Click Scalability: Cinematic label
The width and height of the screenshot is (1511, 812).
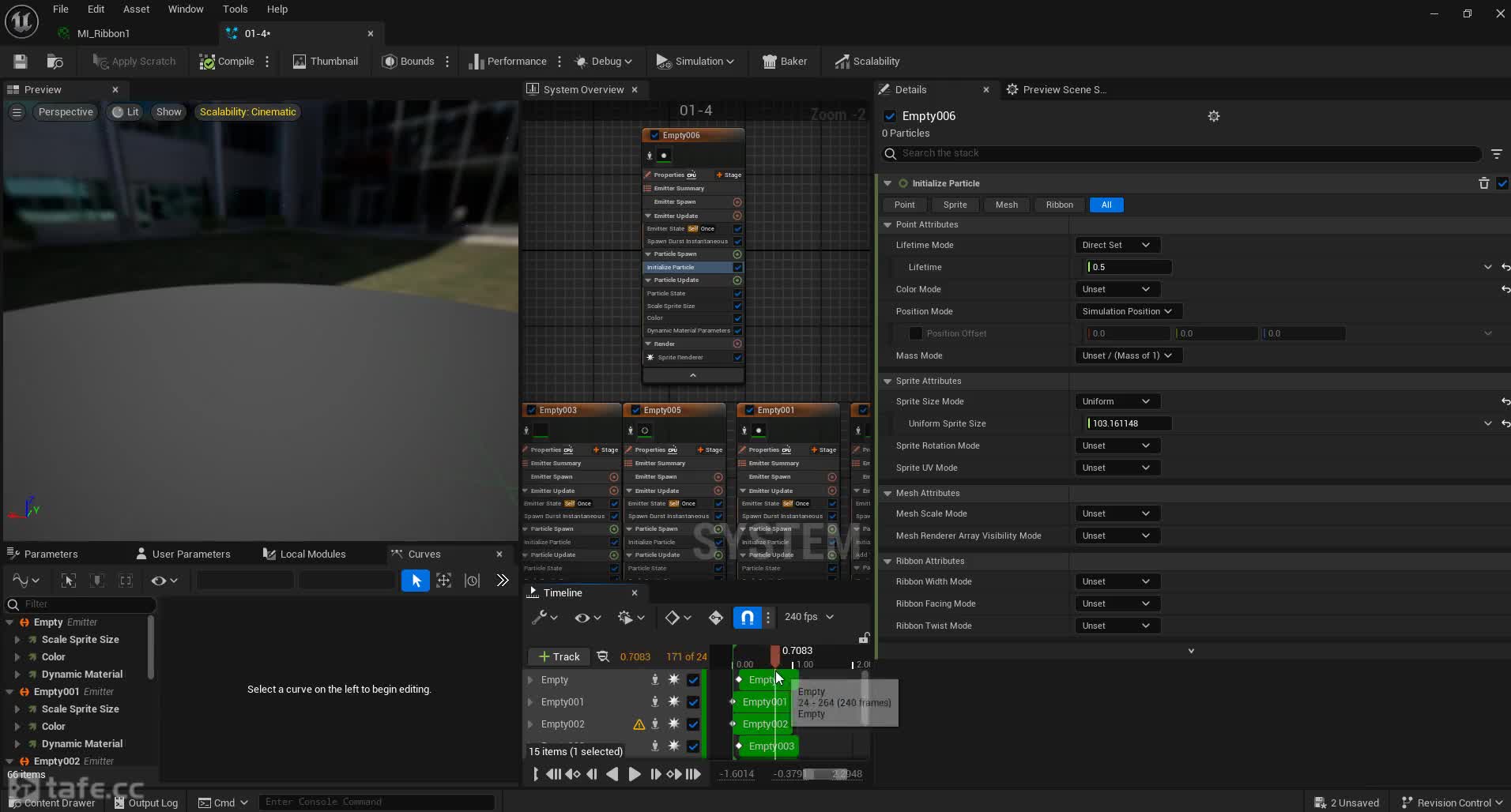click(247, 112)
